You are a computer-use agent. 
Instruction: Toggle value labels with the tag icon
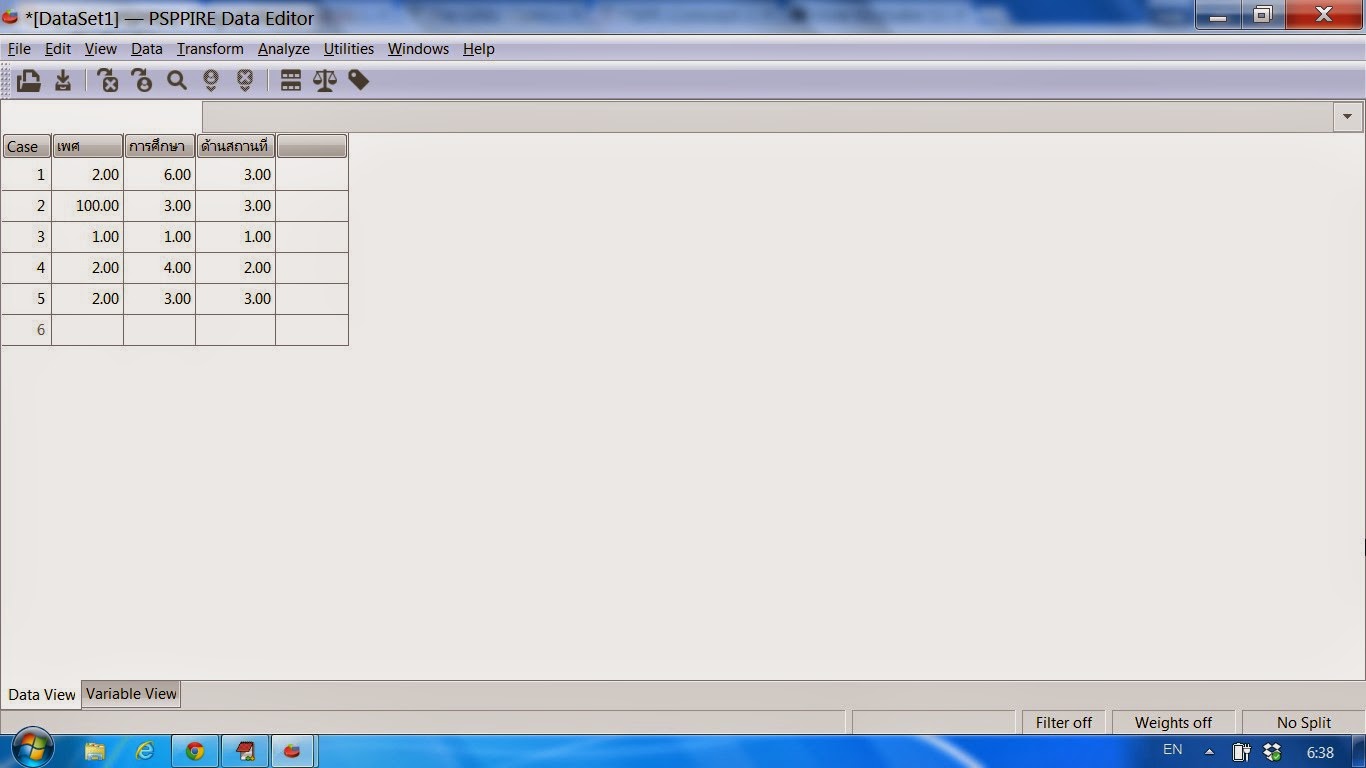click(358, 80)
